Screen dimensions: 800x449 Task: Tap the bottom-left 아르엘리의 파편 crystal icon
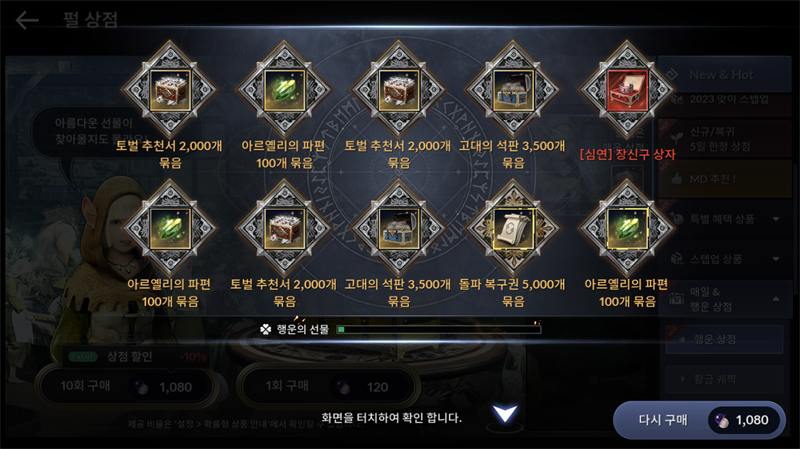tap(170, 229)
